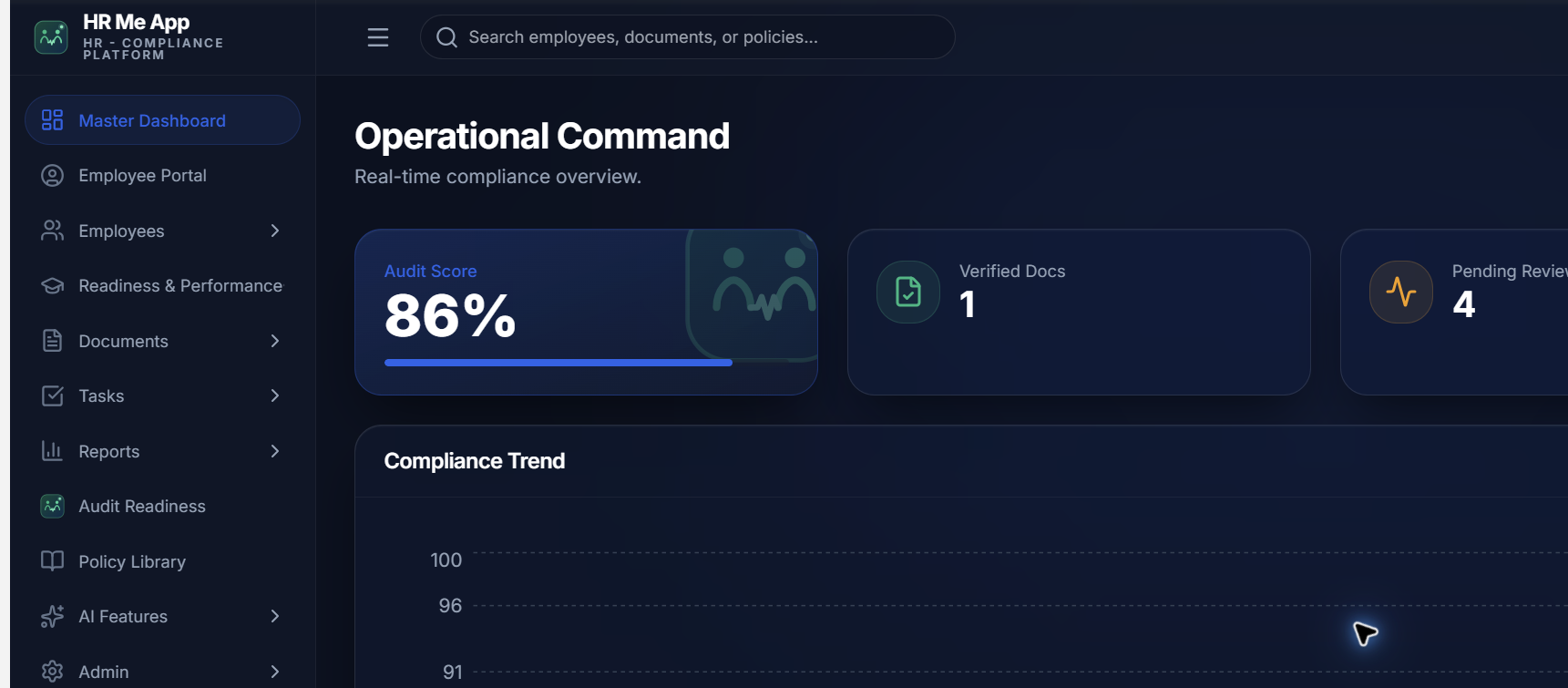
Task: Click the Verified Docs file-check icon
Action: click(x=908, y=292)
